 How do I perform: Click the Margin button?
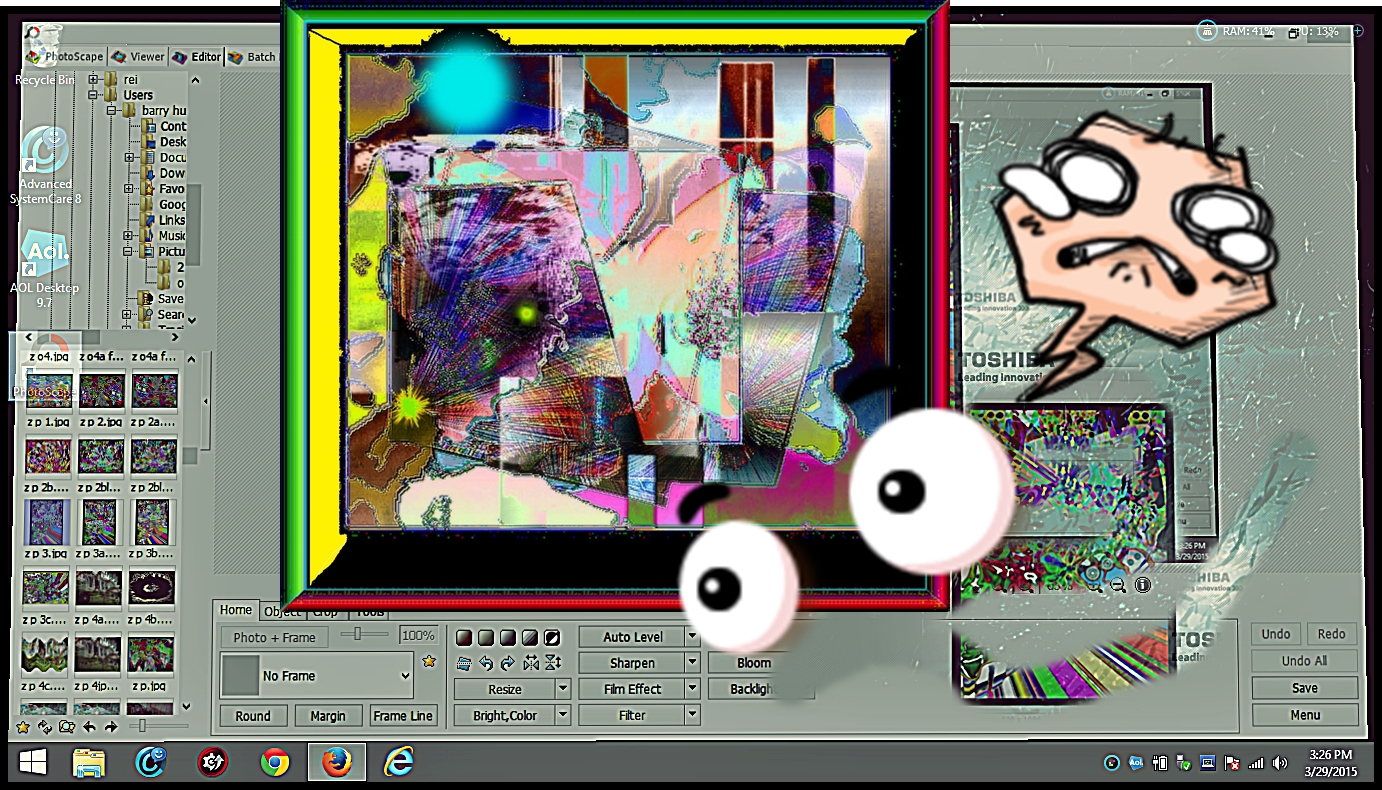(x=328, y=716)
